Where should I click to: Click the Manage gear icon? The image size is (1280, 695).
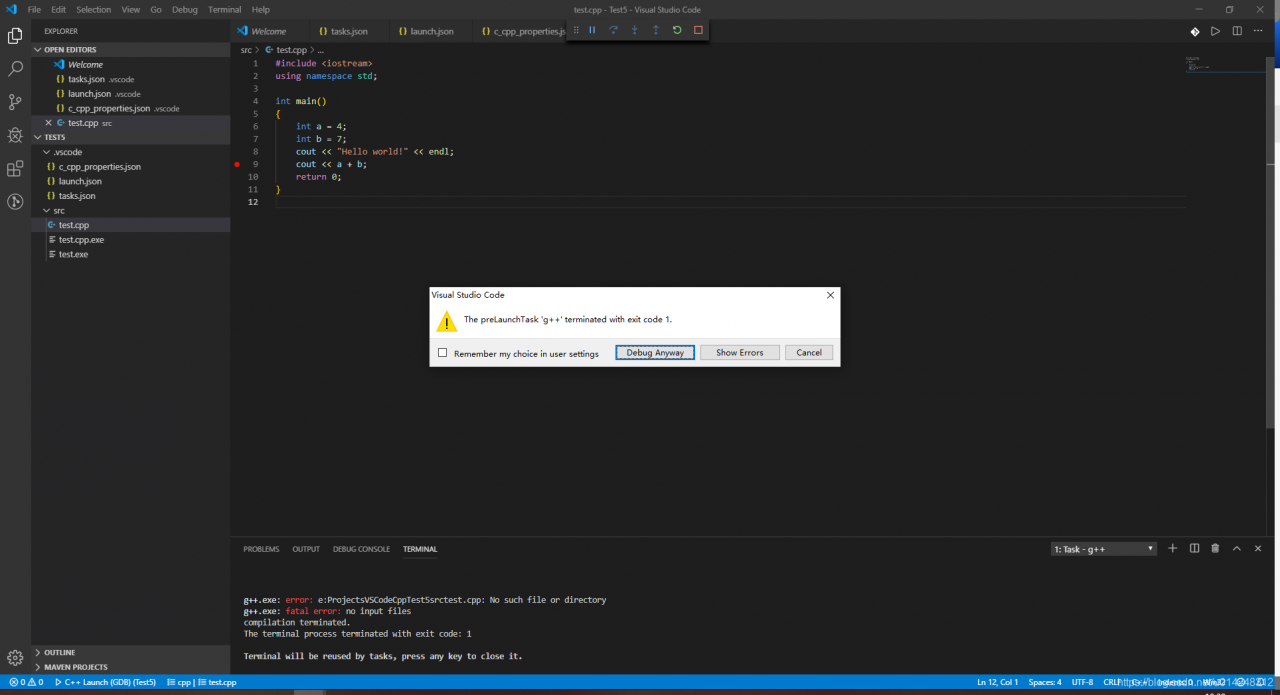(15, 658)
